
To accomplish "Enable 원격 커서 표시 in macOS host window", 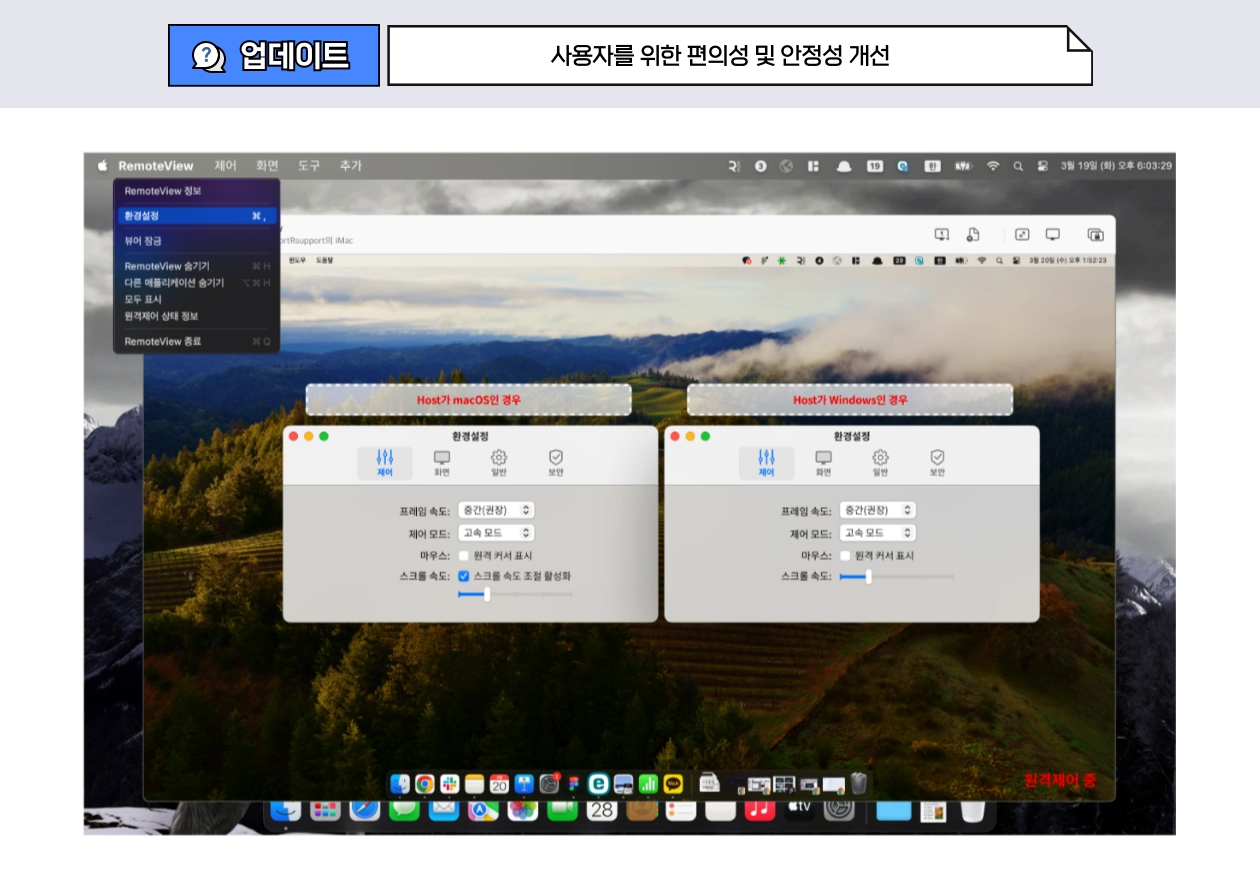I will pyautogui.click(x=464, y=555).
